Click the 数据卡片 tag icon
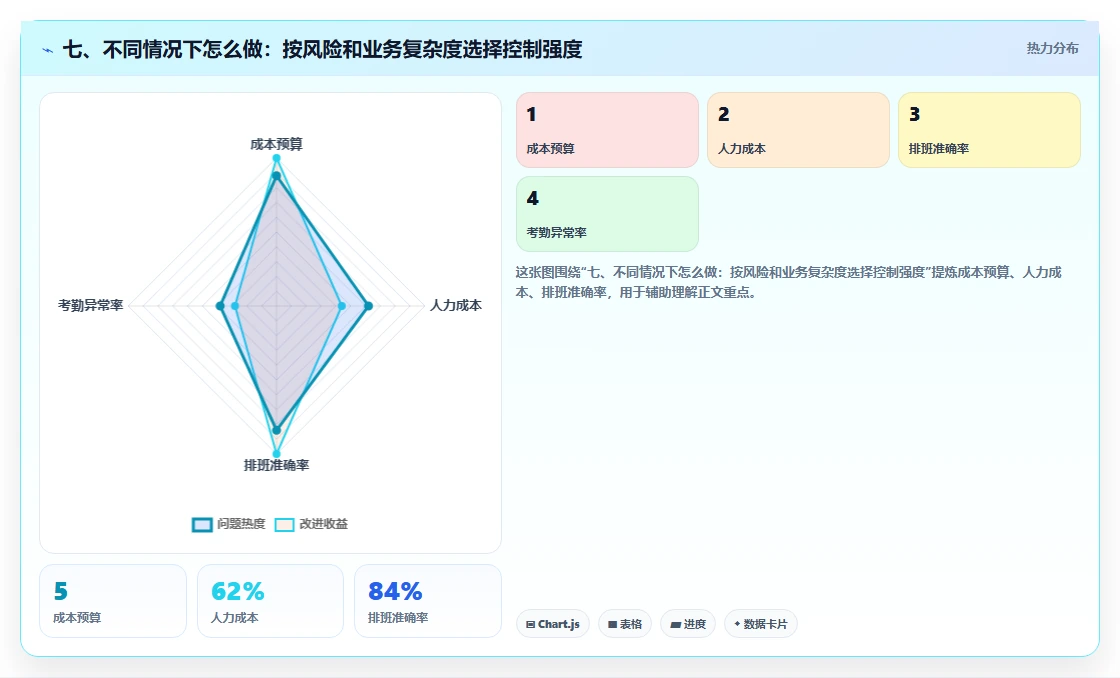 737,624
